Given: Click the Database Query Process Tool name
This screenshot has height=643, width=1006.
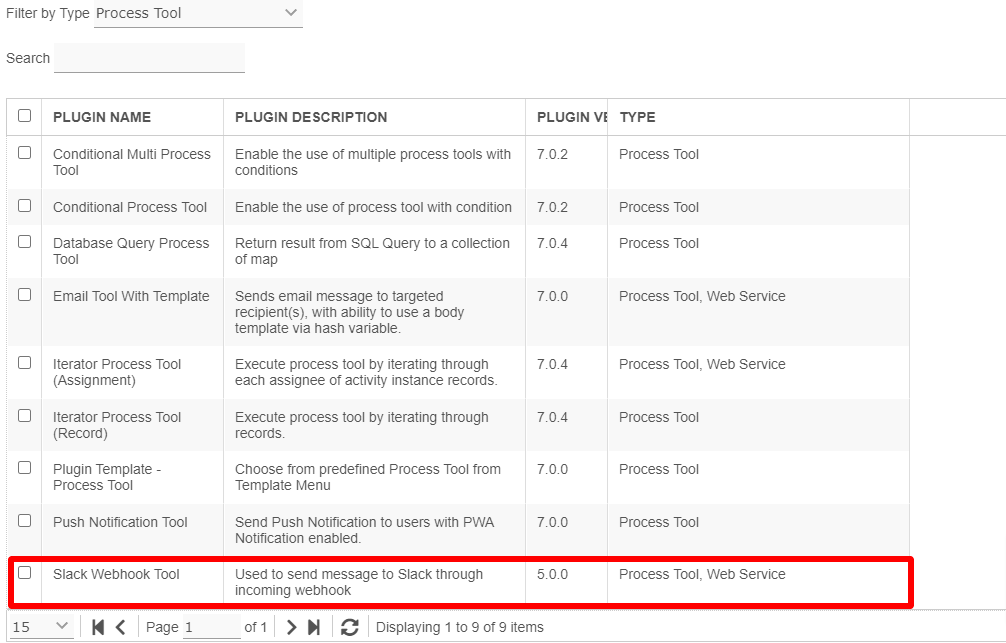Looking at the screenshot, I should [x=131, y=252].
